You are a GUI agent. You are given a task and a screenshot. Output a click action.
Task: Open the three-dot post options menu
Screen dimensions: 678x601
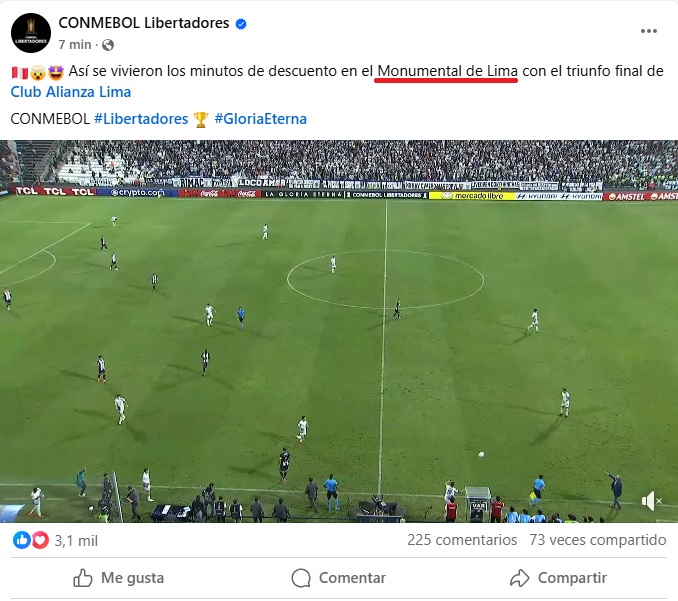click(649, 31)
